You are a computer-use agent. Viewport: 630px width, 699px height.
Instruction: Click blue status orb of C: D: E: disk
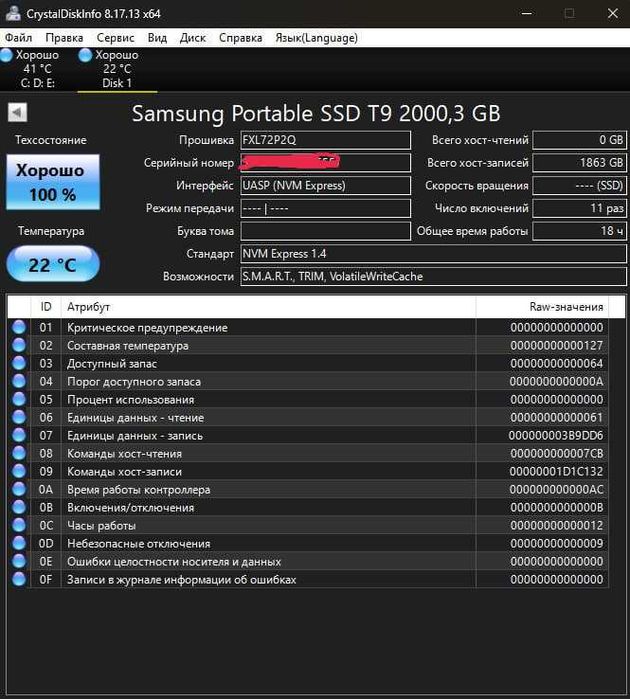pyautogui.click(x=6, y=55)
